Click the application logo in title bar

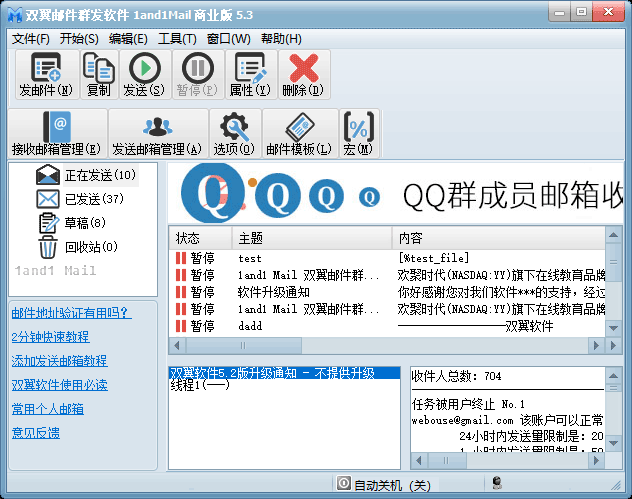[x=15, y=15]
